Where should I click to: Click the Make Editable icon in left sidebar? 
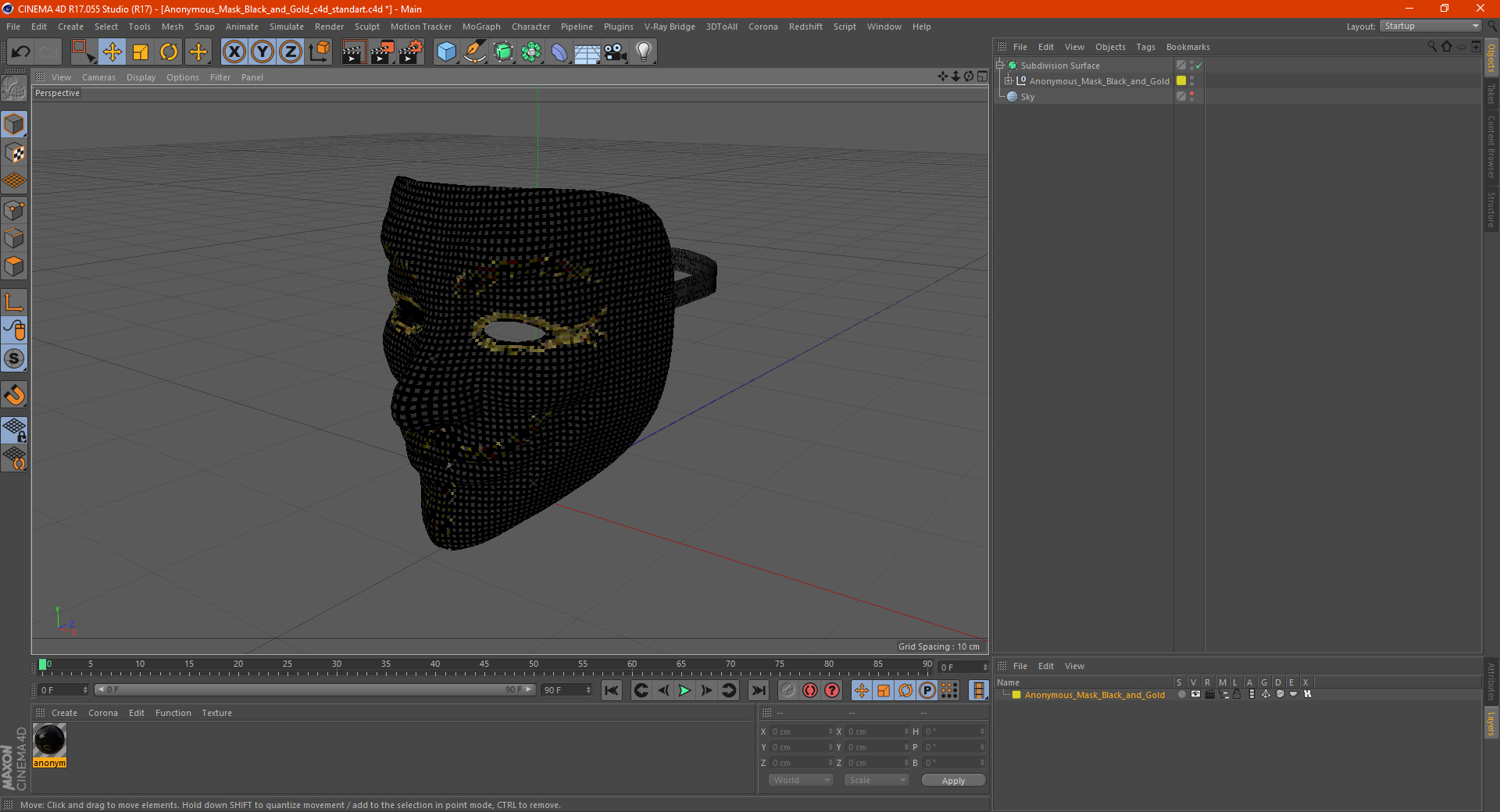[14, 88]
